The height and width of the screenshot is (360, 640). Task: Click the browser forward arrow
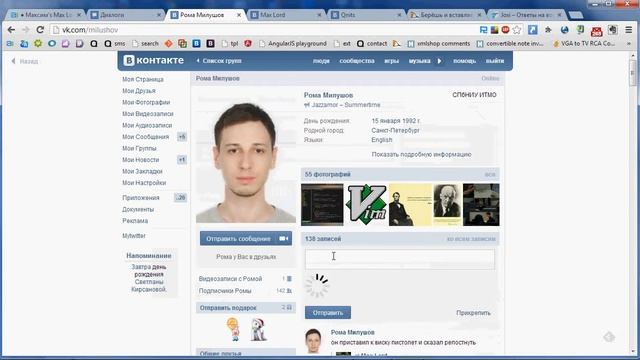click(26, 30)
